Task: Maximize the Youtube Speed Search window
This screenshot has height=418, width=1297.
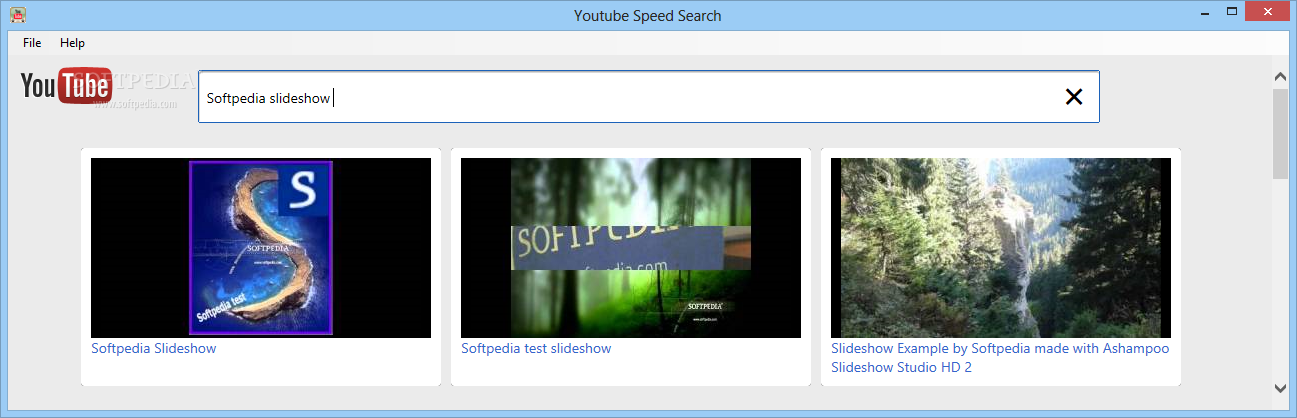Action: (1233, 13)
